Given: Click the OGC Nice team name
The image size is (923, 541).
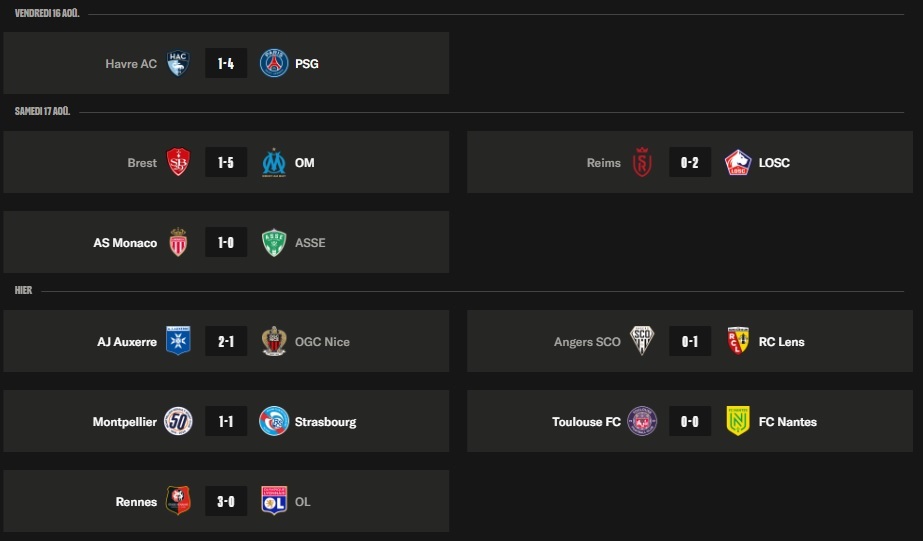Looking at the screenshot, I should (322, 342).
